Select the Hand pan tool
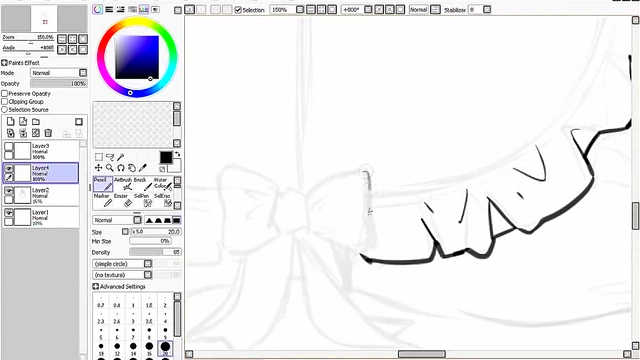 (131, 168)
